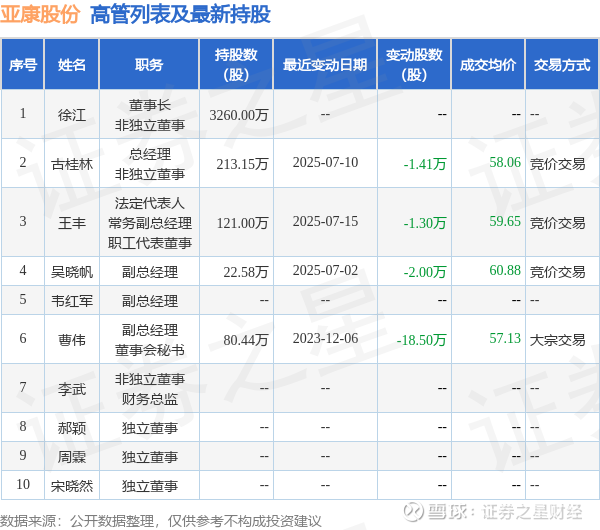Click the date 2025-07-02
Screen dimensions: 600x530
(x=325, y=270)
